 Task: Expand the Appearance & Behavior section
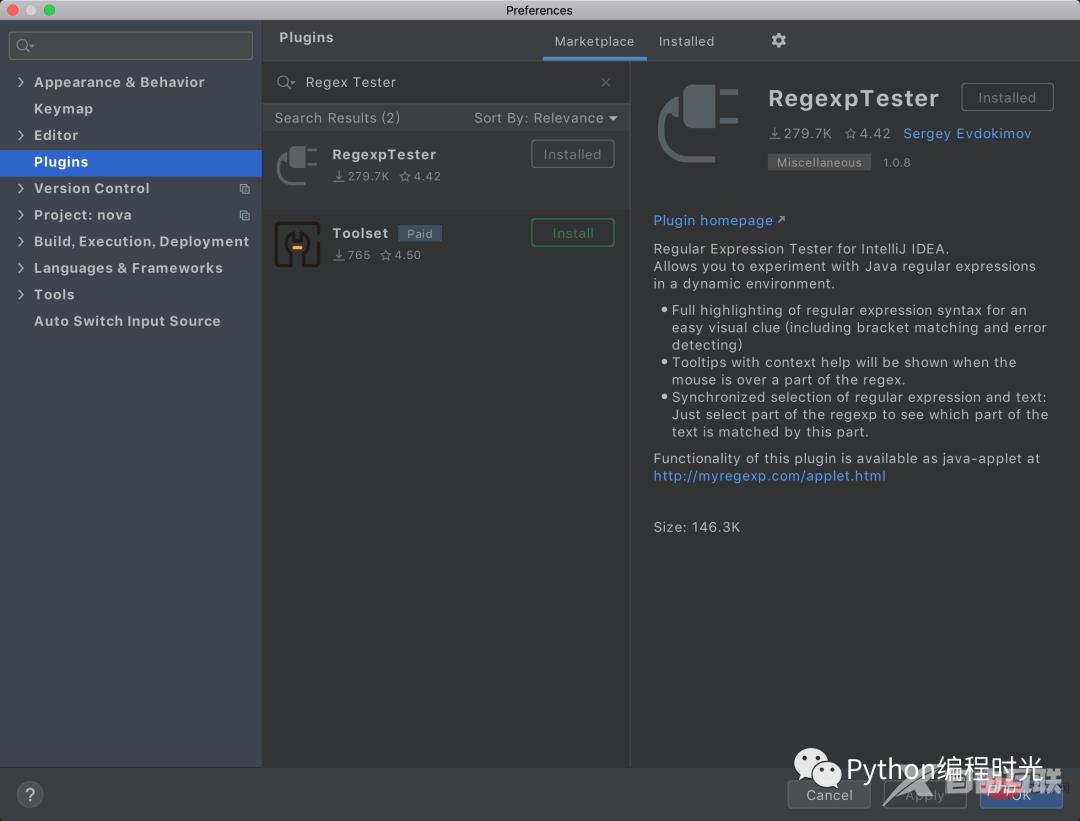coord(20,81)
